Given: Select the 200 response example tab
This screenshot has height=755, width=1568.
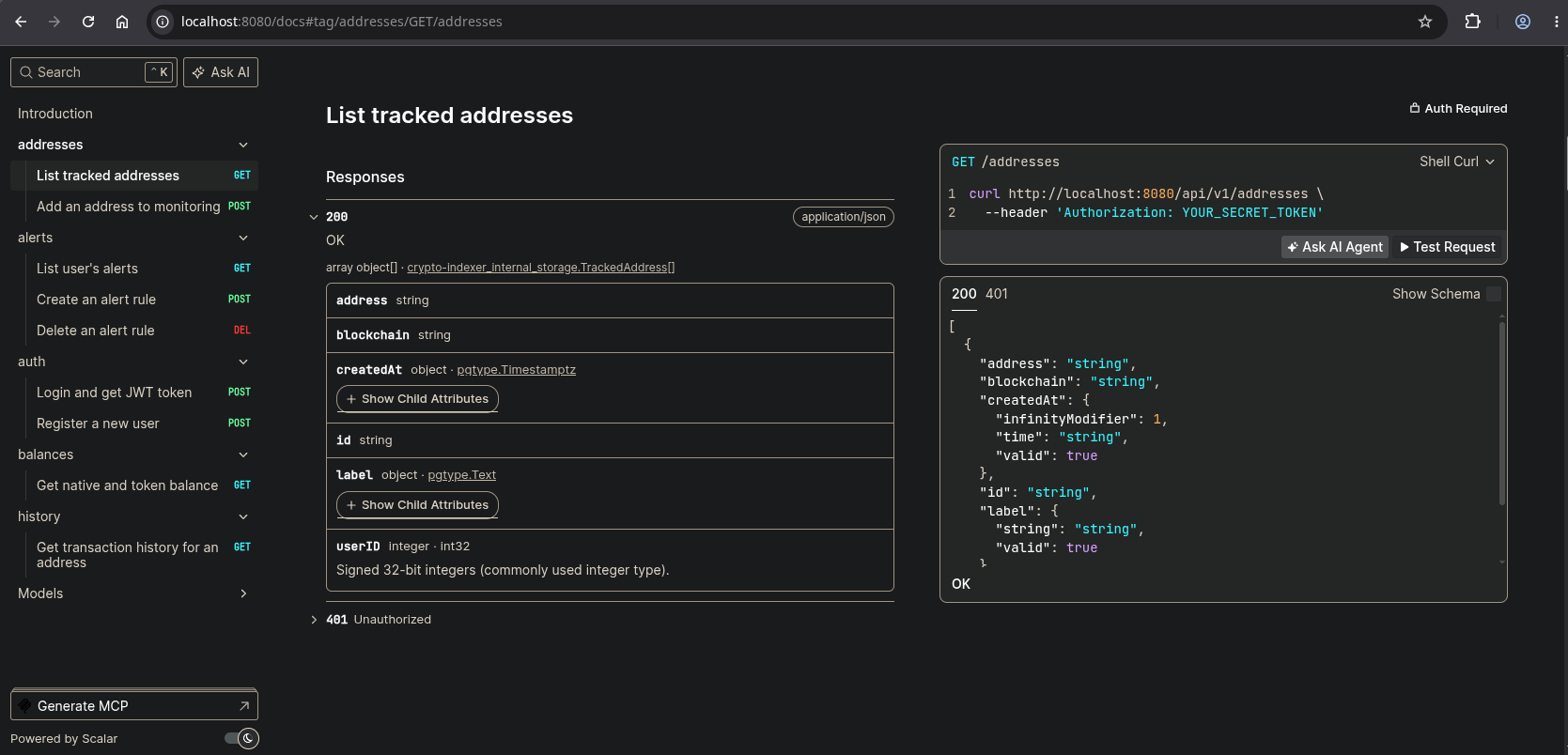Looking at the screenshot, I should click(x=964, y=294).
